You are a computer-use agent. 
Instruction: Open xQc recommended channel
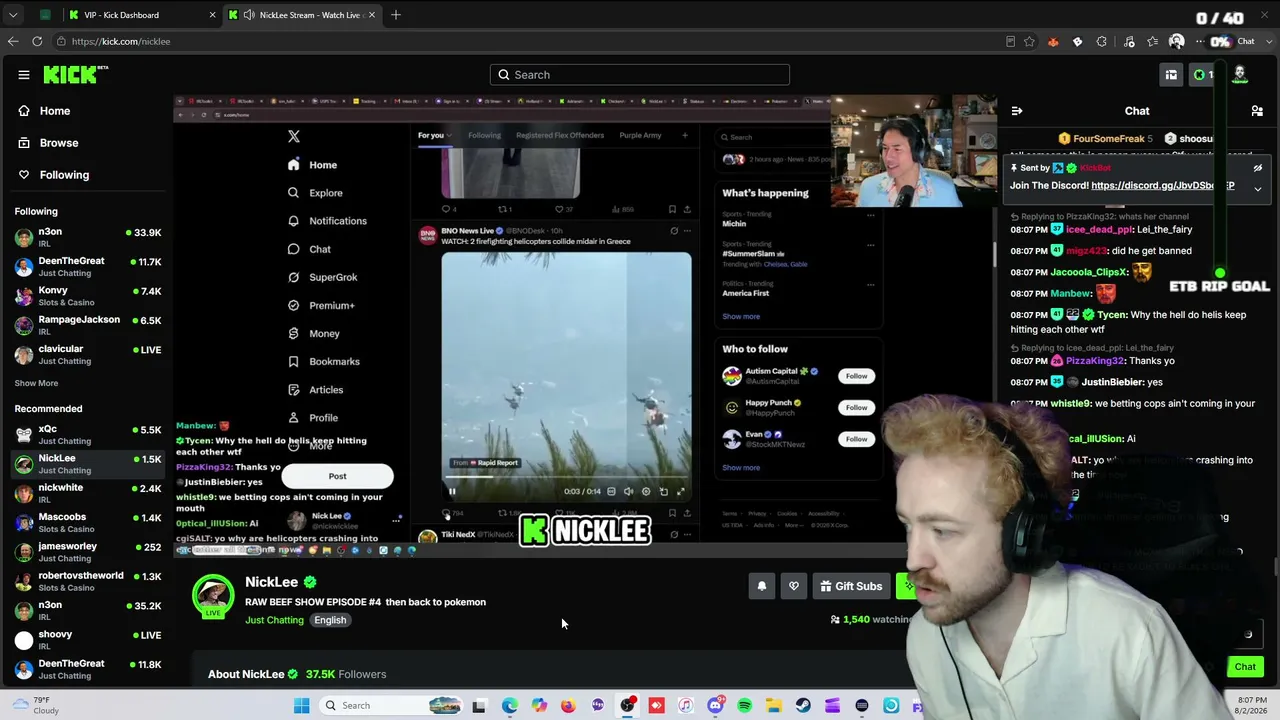88,435
